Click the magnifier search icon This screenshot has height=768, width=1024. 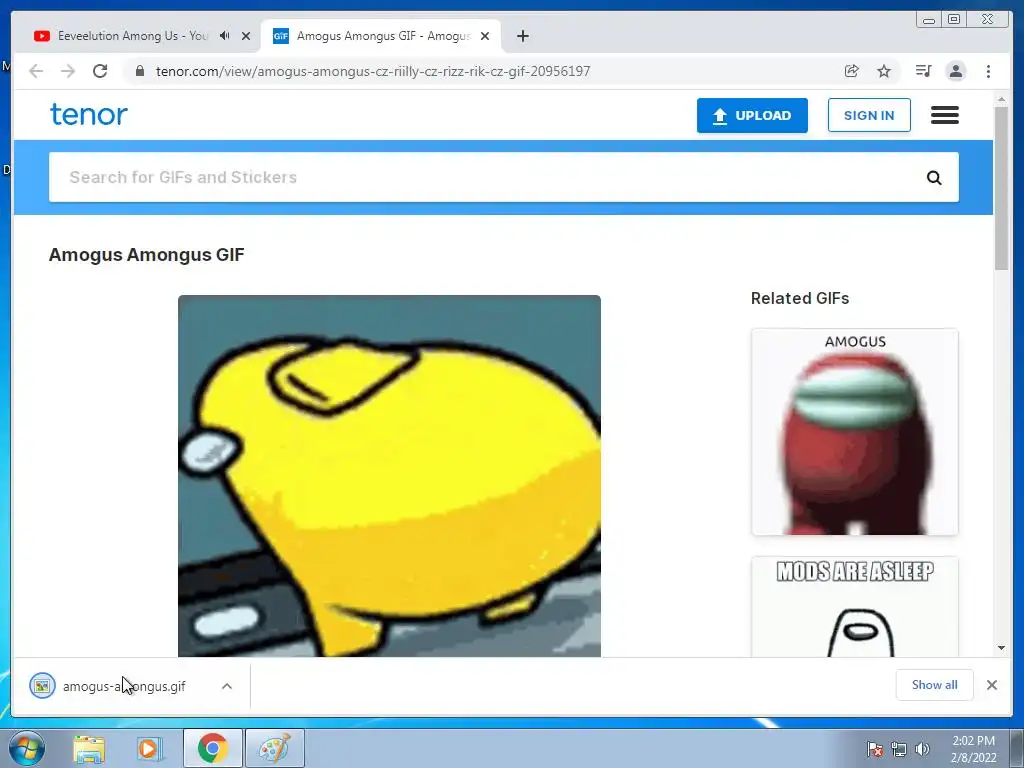[934, 178]
